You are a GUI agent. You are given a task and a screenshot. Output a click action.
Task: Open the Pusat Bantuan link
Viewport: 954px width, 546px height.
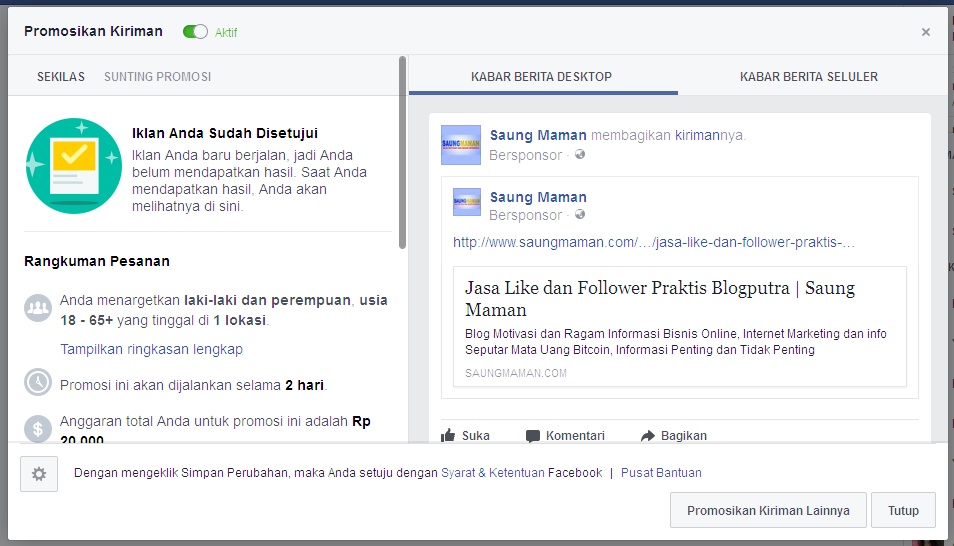pos(661,473)
